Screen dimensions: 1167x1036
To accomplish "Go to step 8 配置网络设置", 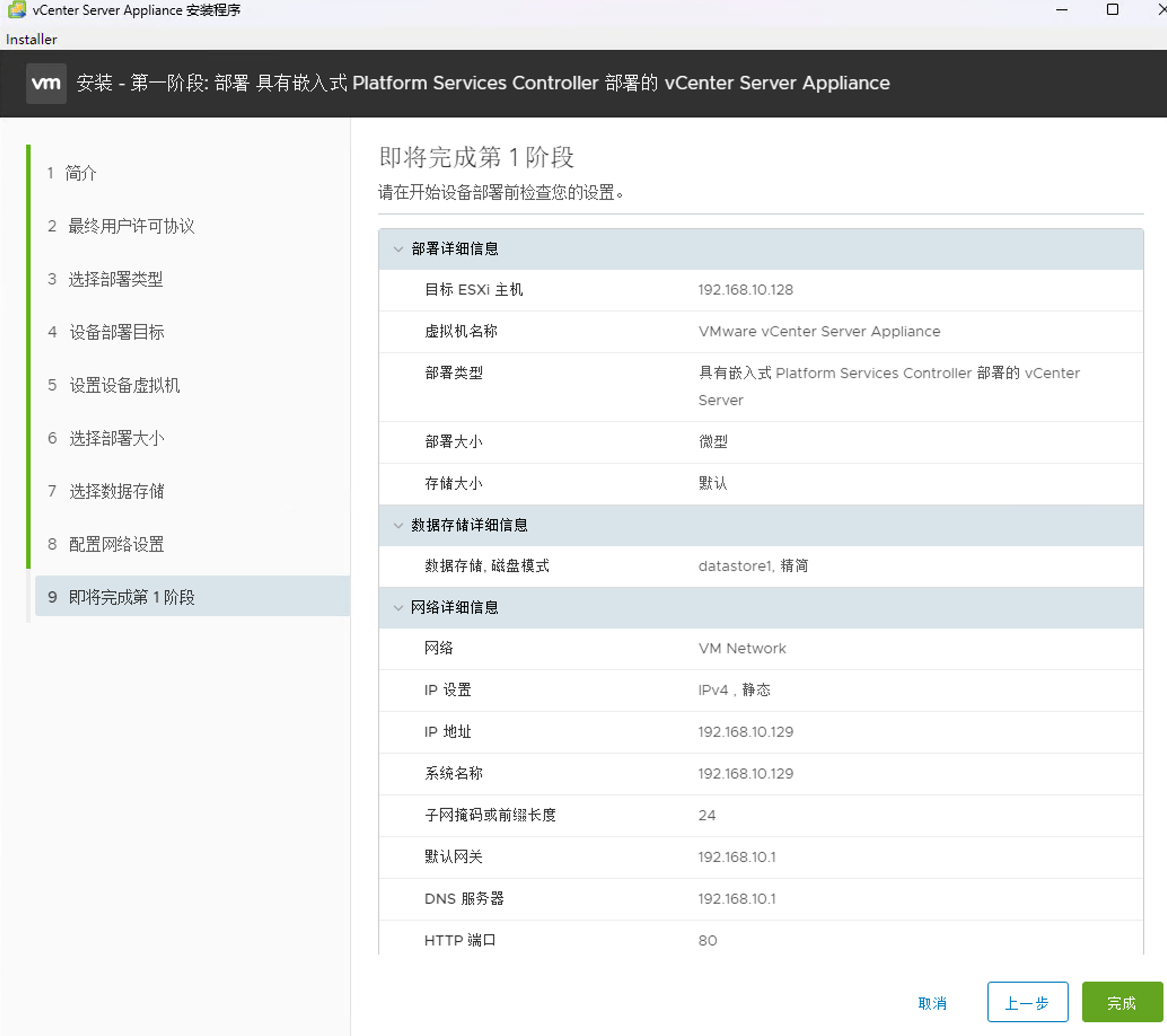I will (106, 545).
